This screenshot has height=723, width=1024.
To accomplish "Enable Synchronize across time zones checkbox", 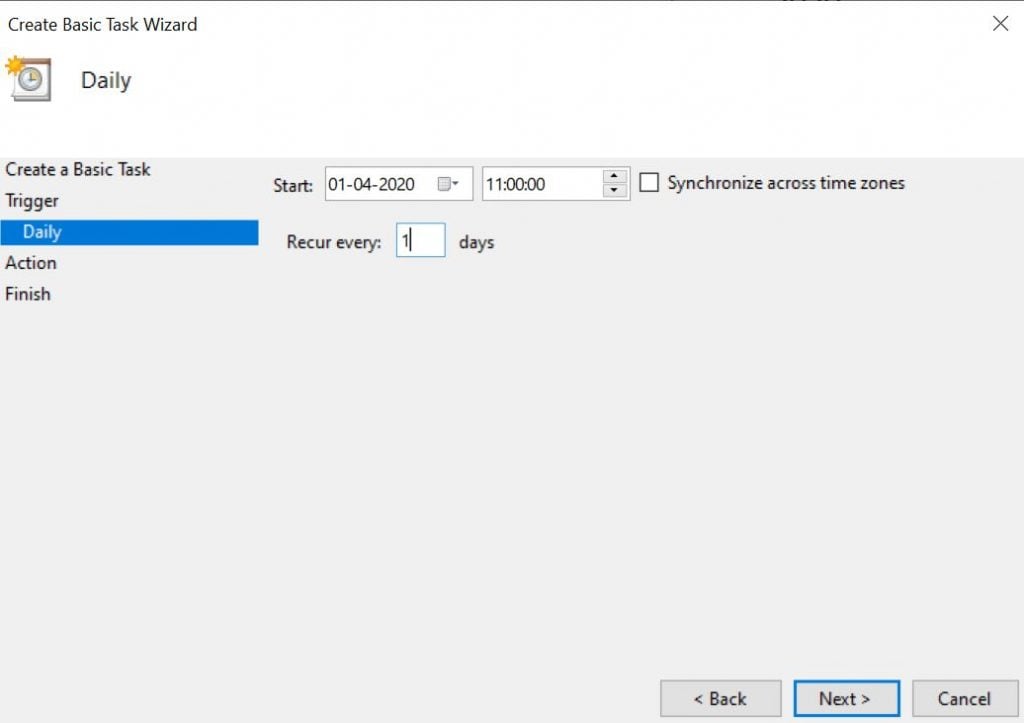I will tap(648, 182).
